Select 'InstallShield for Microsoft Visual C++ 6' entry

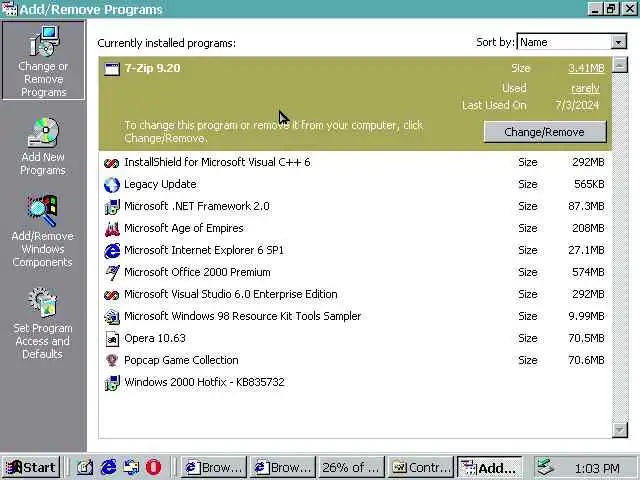click(354, 162)
